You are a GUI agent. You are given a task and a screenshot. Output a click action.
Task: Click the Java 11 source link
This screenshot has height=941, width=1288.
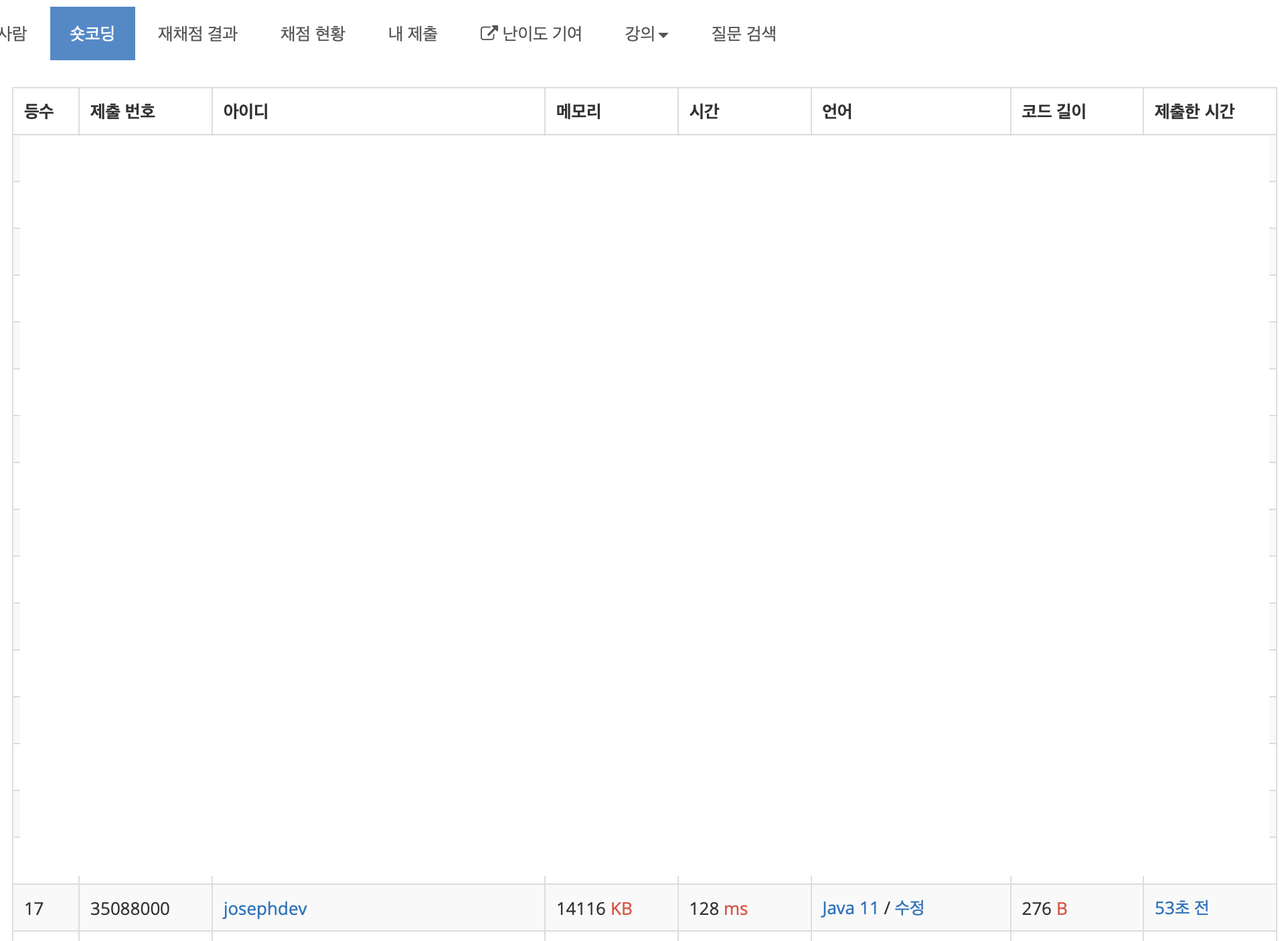(x=850, y=908)
